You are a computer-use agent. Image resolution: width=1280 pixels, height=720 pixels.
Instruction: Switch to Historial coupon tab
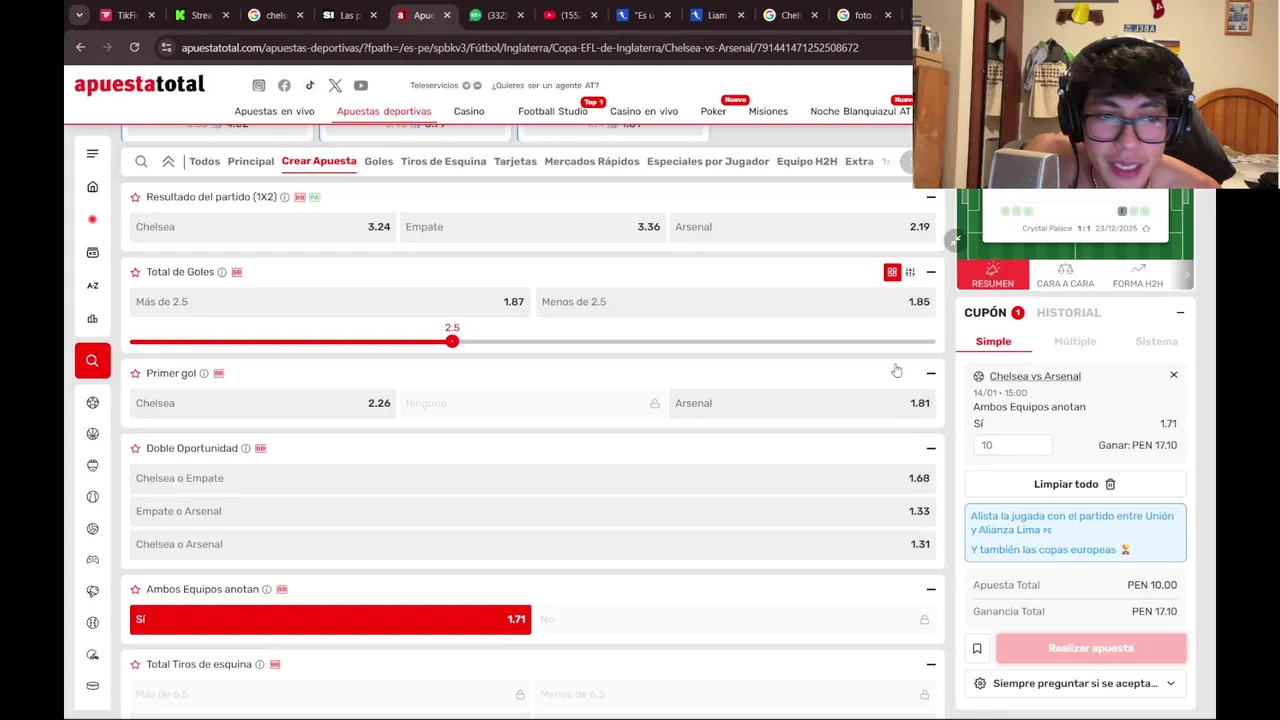1069,313
